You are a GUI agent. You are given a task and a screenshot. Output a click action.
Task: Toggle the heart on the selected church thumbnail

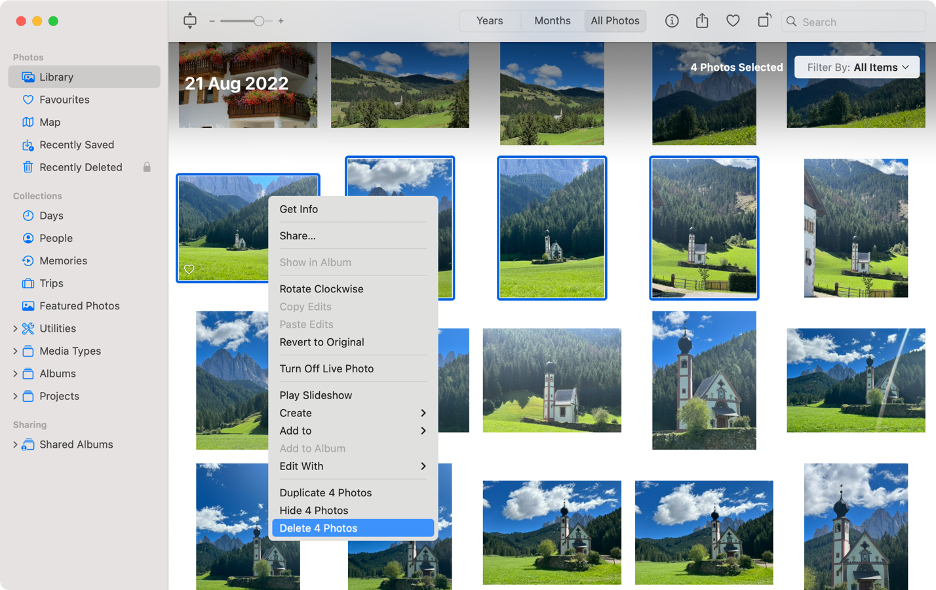(x=190, y=269)
